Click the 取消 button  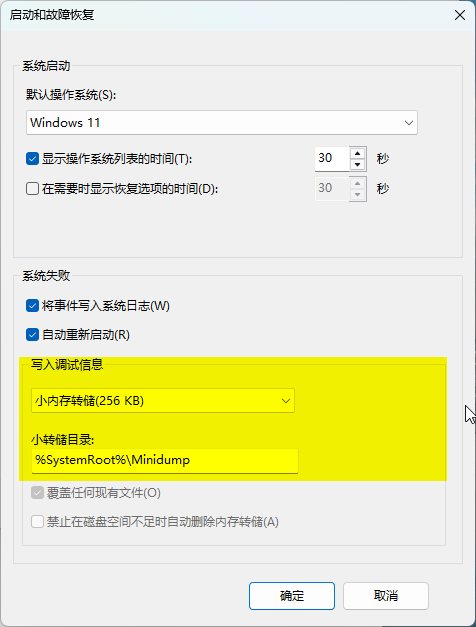pyautogui.click(x=386, y=596)
